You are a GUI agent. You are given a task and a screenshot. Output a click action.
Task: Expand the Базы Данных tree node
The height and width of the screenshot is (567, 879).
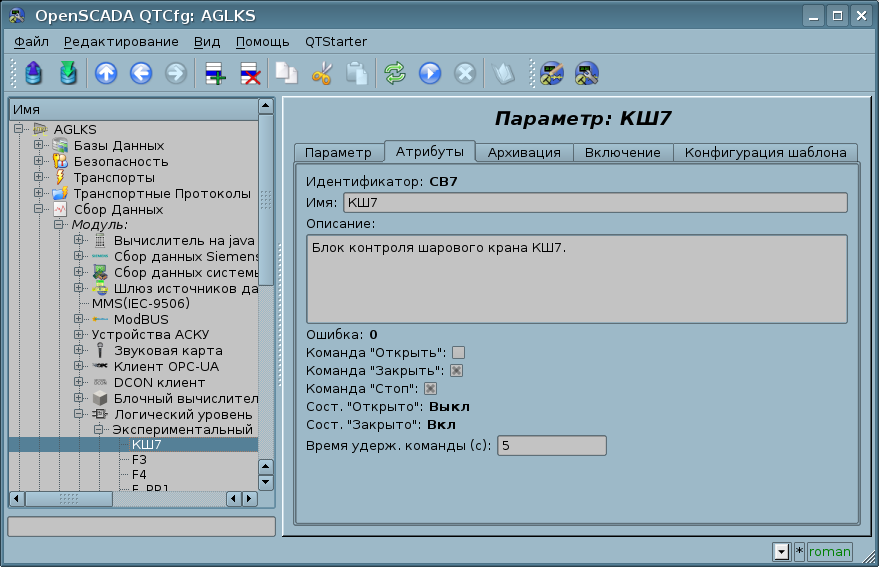[38, 146]
